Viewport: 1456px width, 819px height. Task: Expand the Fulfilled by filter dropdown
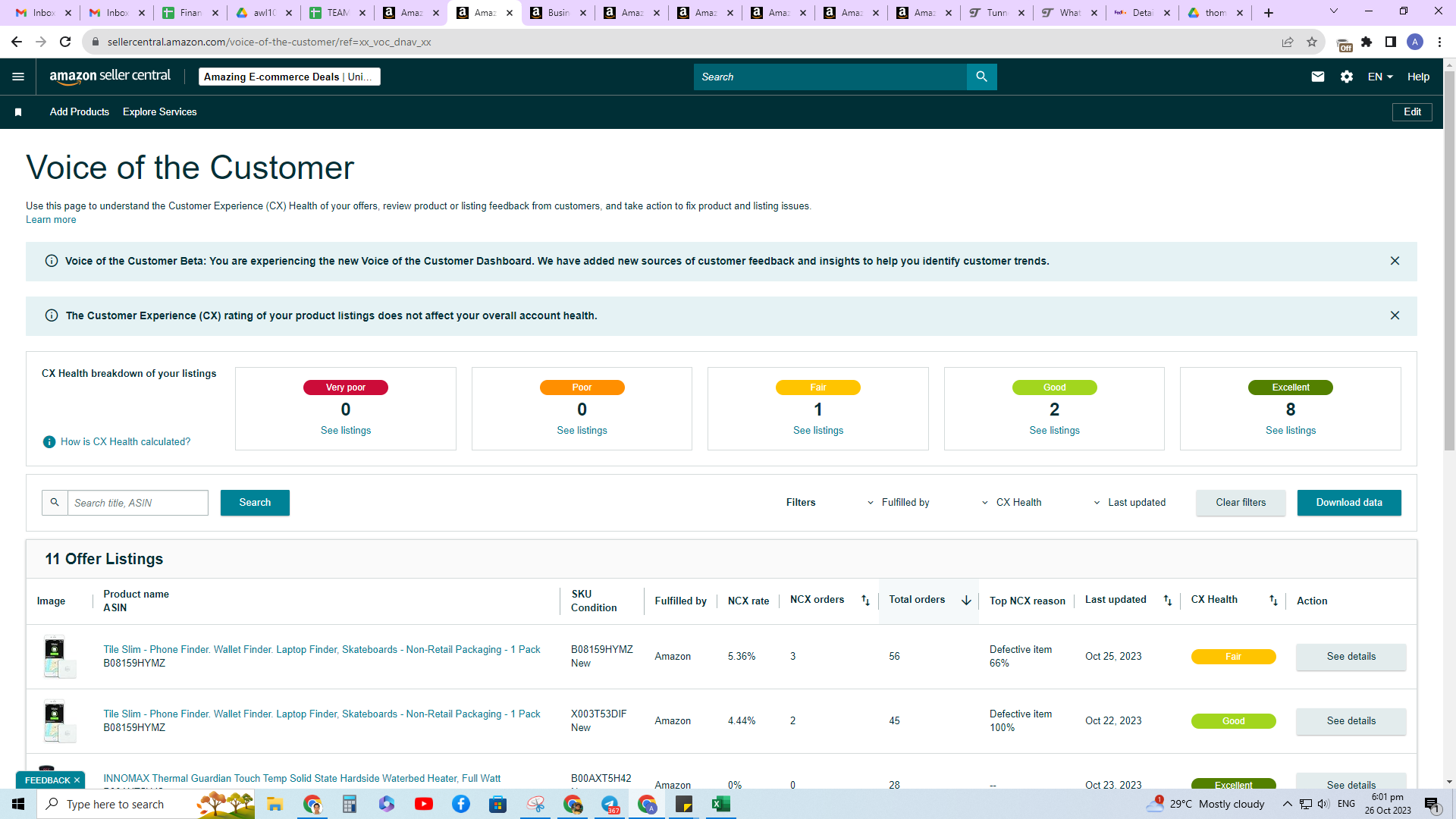(x=898, y=503)
